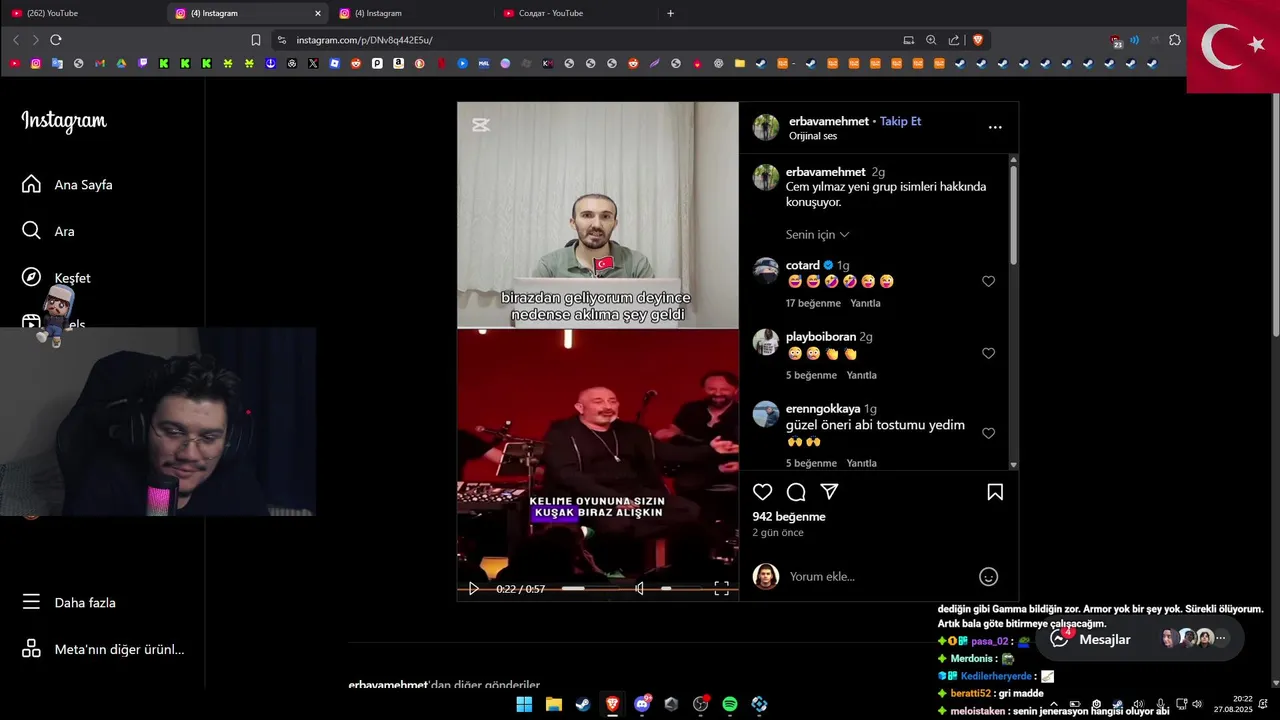Open a new browser tab
Viewport: 1280px width, 720px height.
pos(670,13)
